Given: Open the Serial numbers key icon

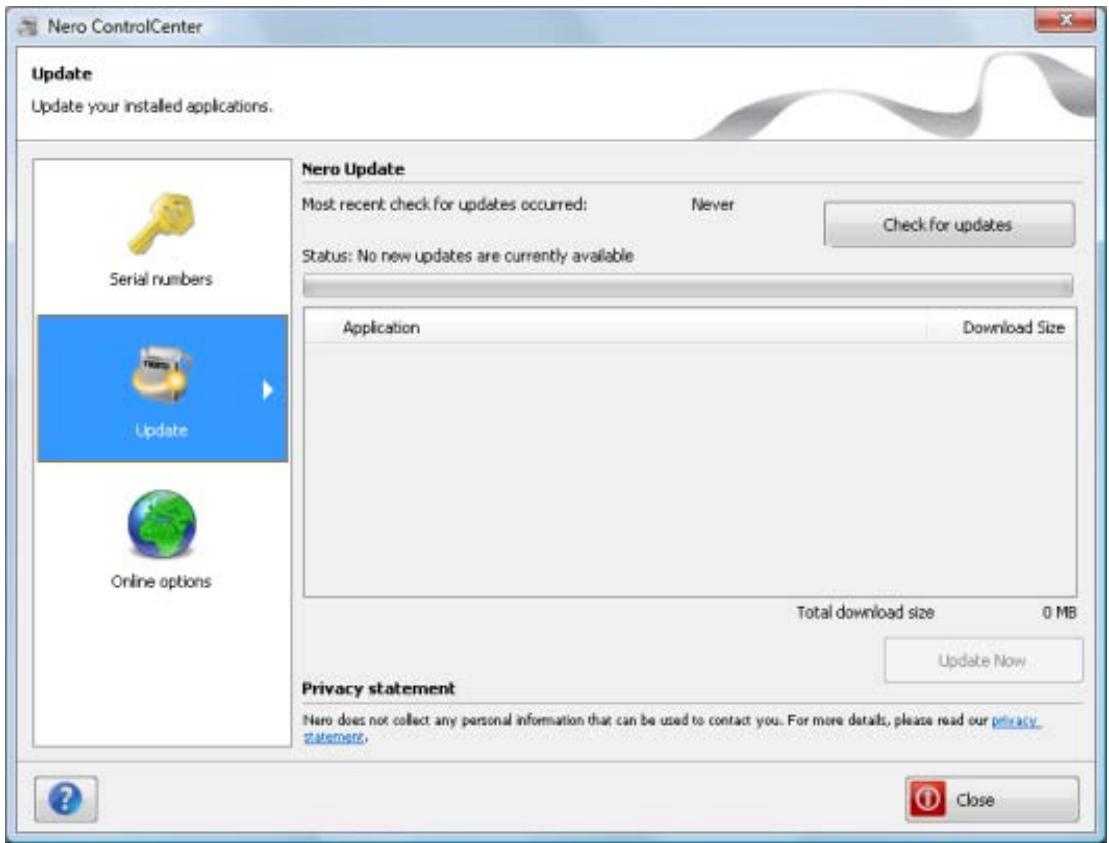Looking at the screenshot, I should tap(162, 224).
